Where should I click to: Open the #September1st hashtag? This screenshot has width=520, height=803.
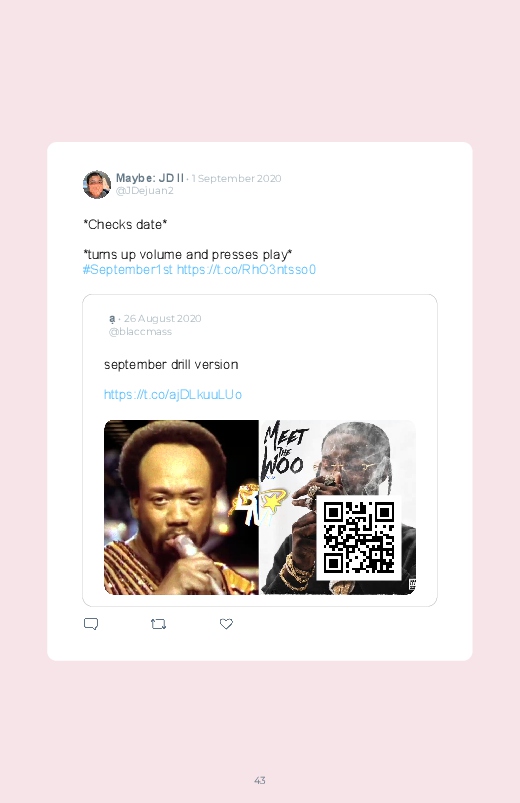128,269
